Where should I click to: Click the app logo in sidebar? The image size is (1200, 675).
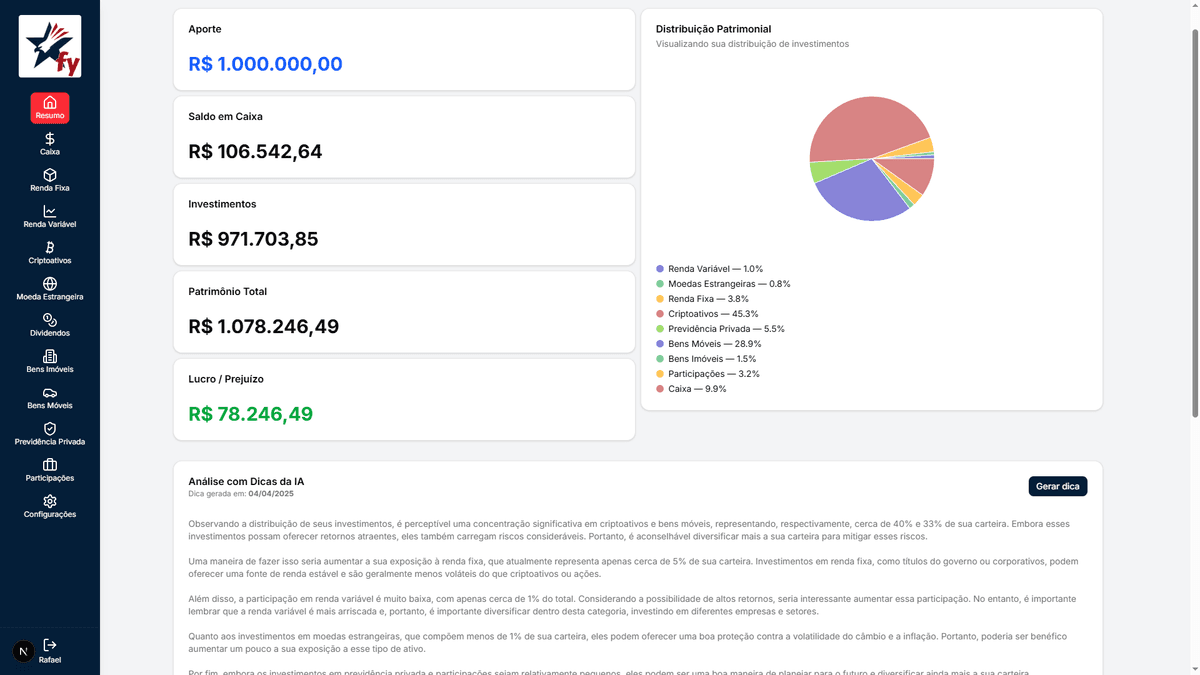[50, 46]
